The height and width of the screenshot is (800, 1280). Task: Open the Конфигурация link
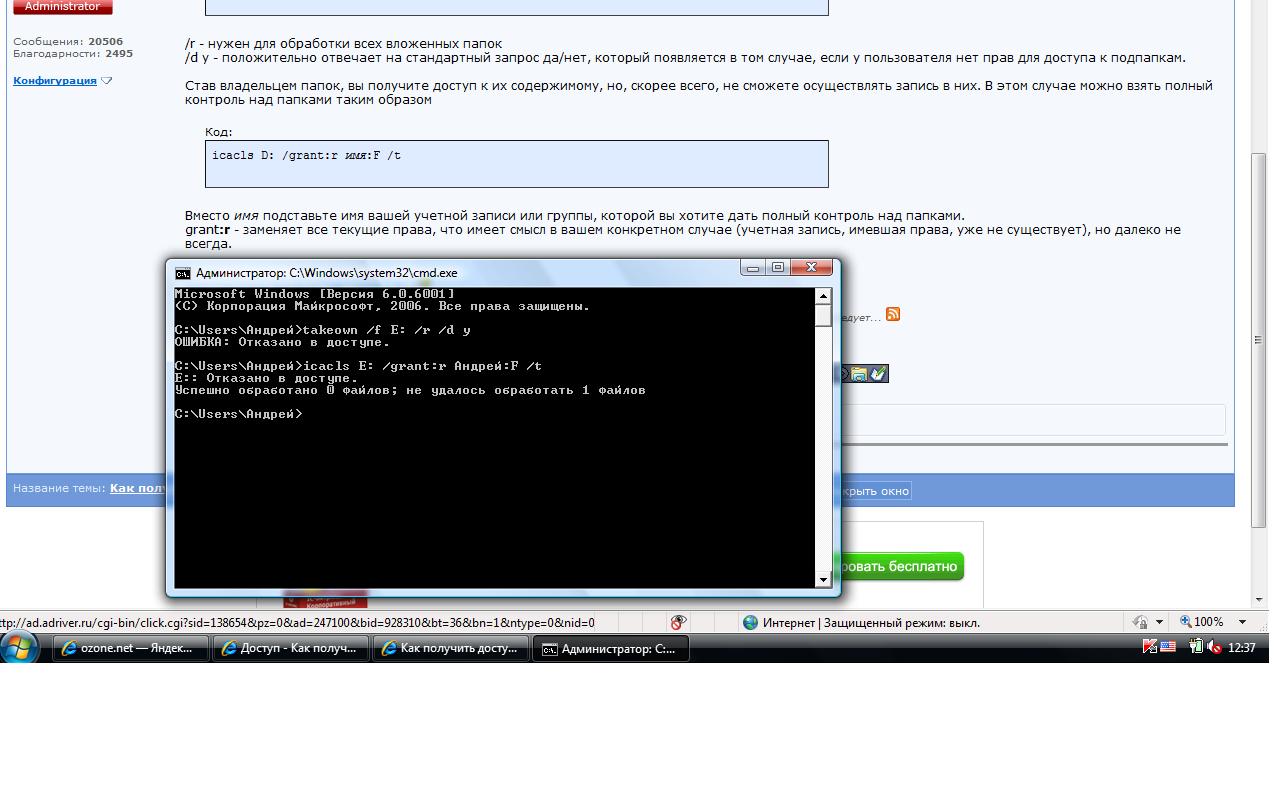(55, 81)
